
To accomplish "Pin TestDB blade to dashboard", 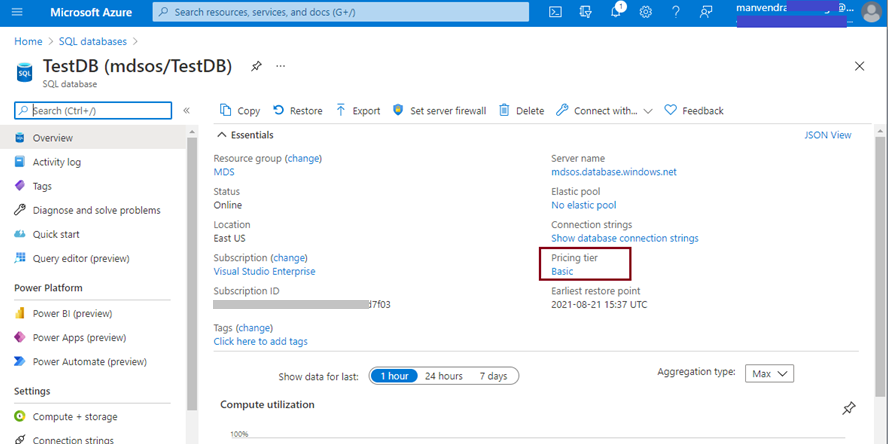I will 256,66.
